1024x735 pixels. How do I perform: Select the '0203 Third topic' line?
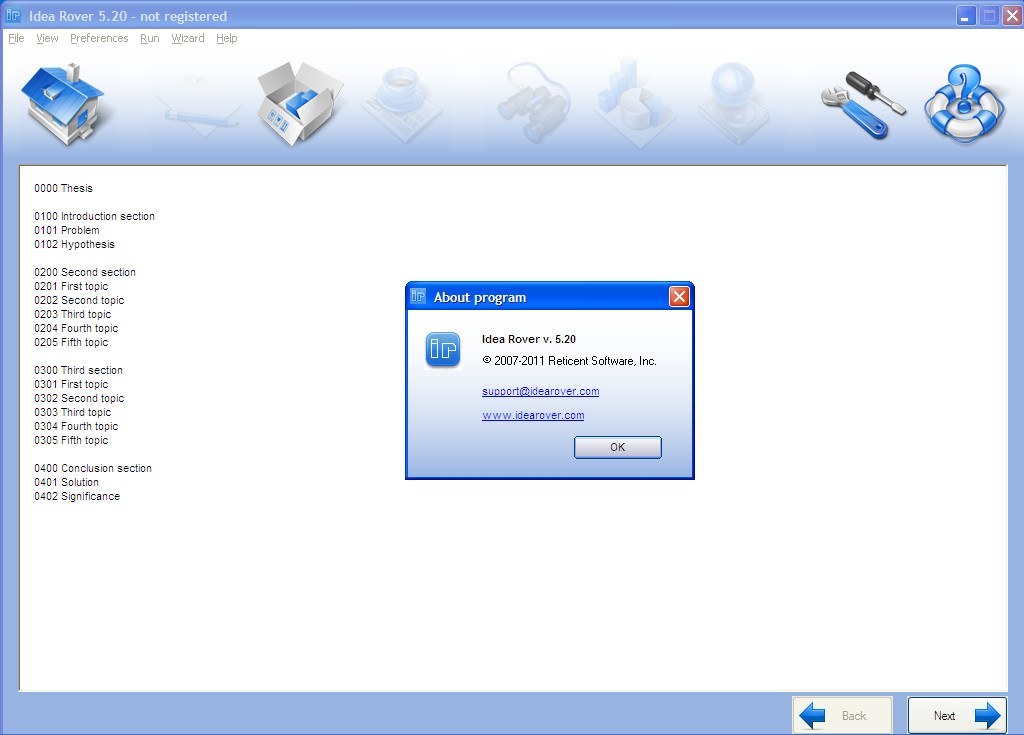point(72,314)
